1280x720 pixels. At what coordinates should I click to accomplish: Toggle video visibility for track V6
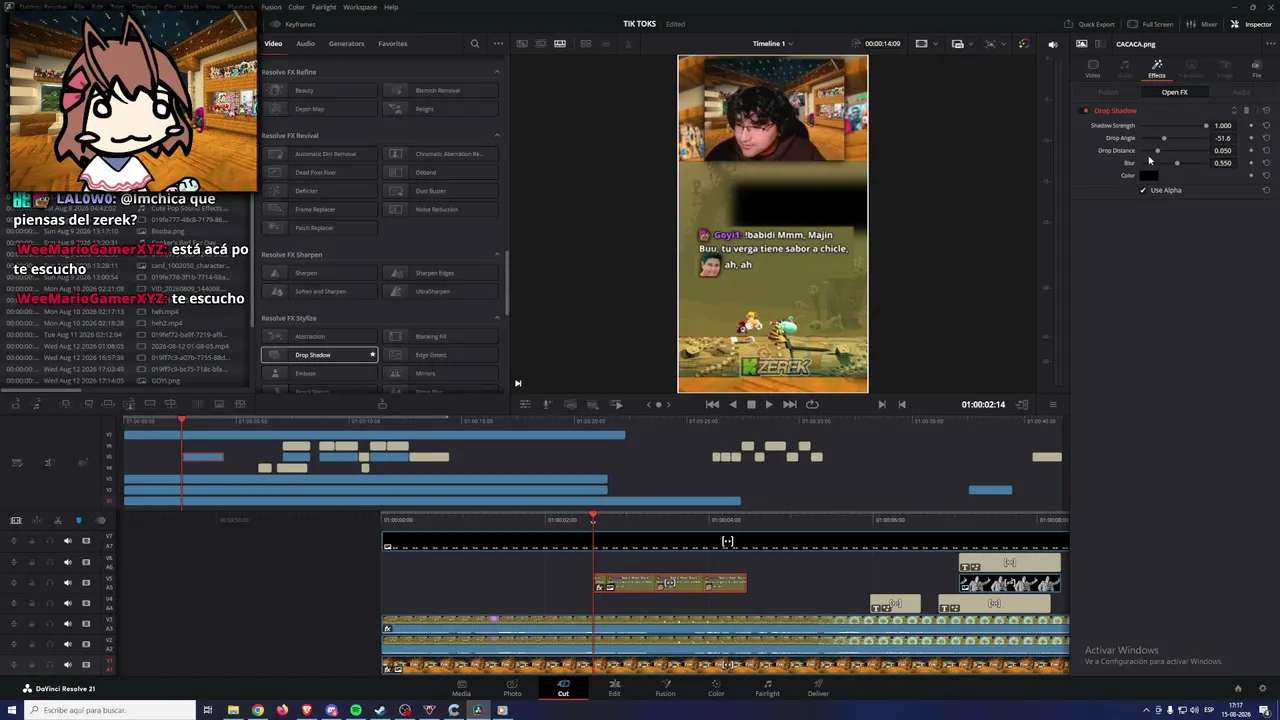pos(86,562)
